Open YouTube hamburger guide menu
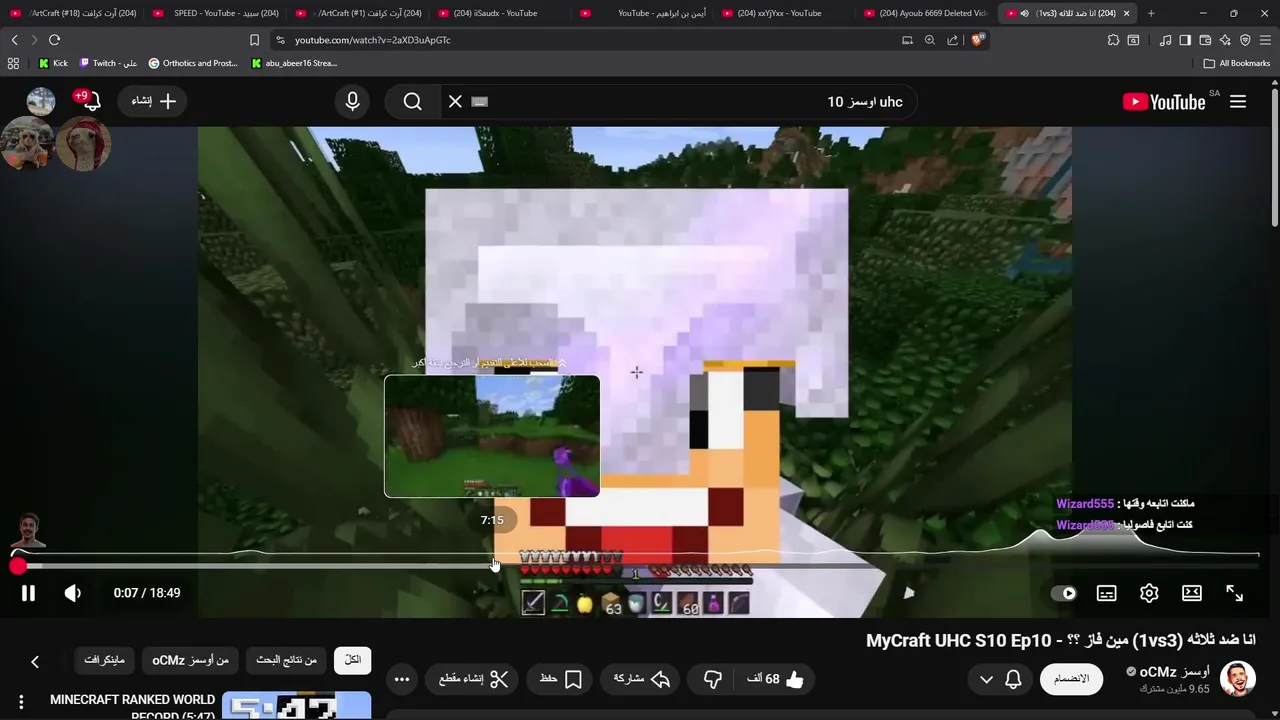This screenshot has height=720, width=1280. coord(1238,101)
